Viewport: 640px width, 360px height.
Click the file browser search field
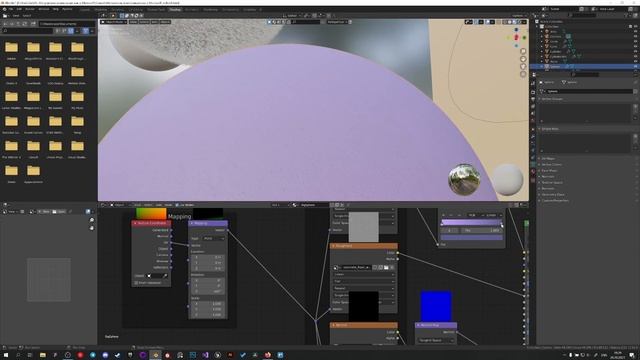(x=28, y=31)
